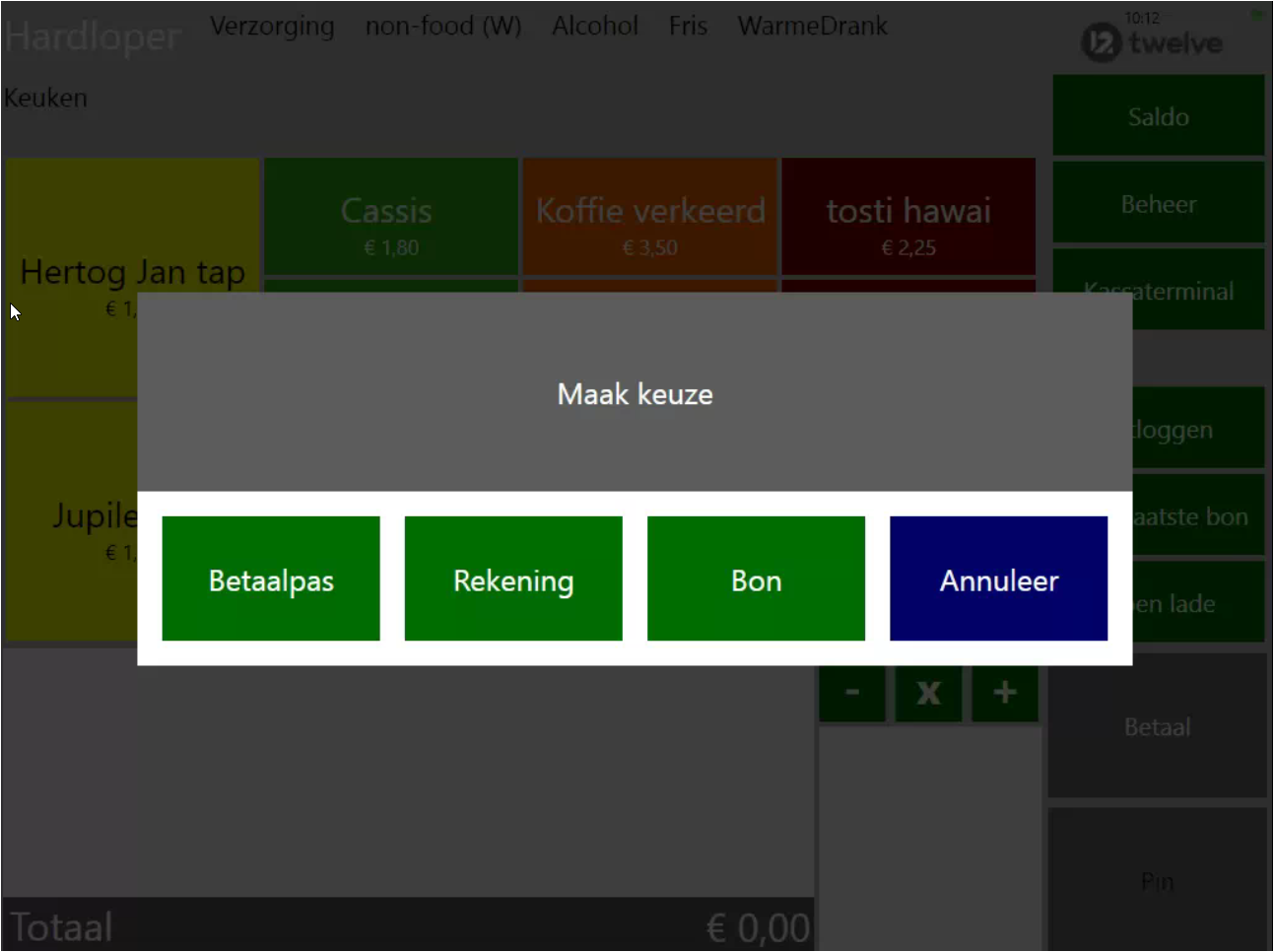Open the Alcohol category tab
Image resolution: width=1274 pixels, height=952 pixels.
coord(595,26)
